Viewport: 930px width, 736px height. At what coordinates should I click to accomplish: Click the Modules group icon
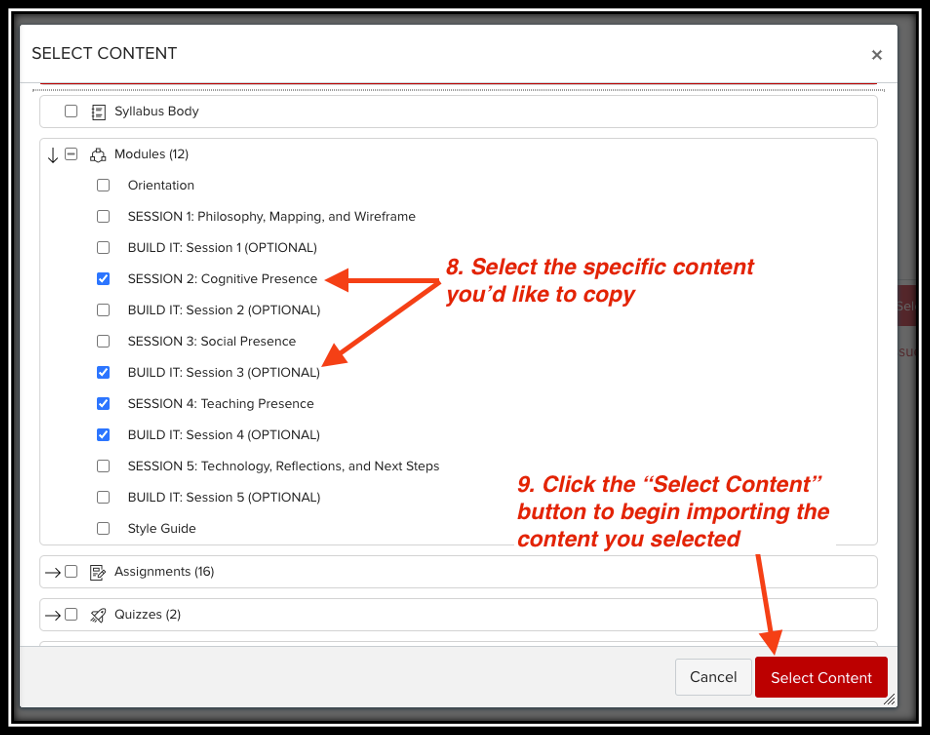point(98,155)
